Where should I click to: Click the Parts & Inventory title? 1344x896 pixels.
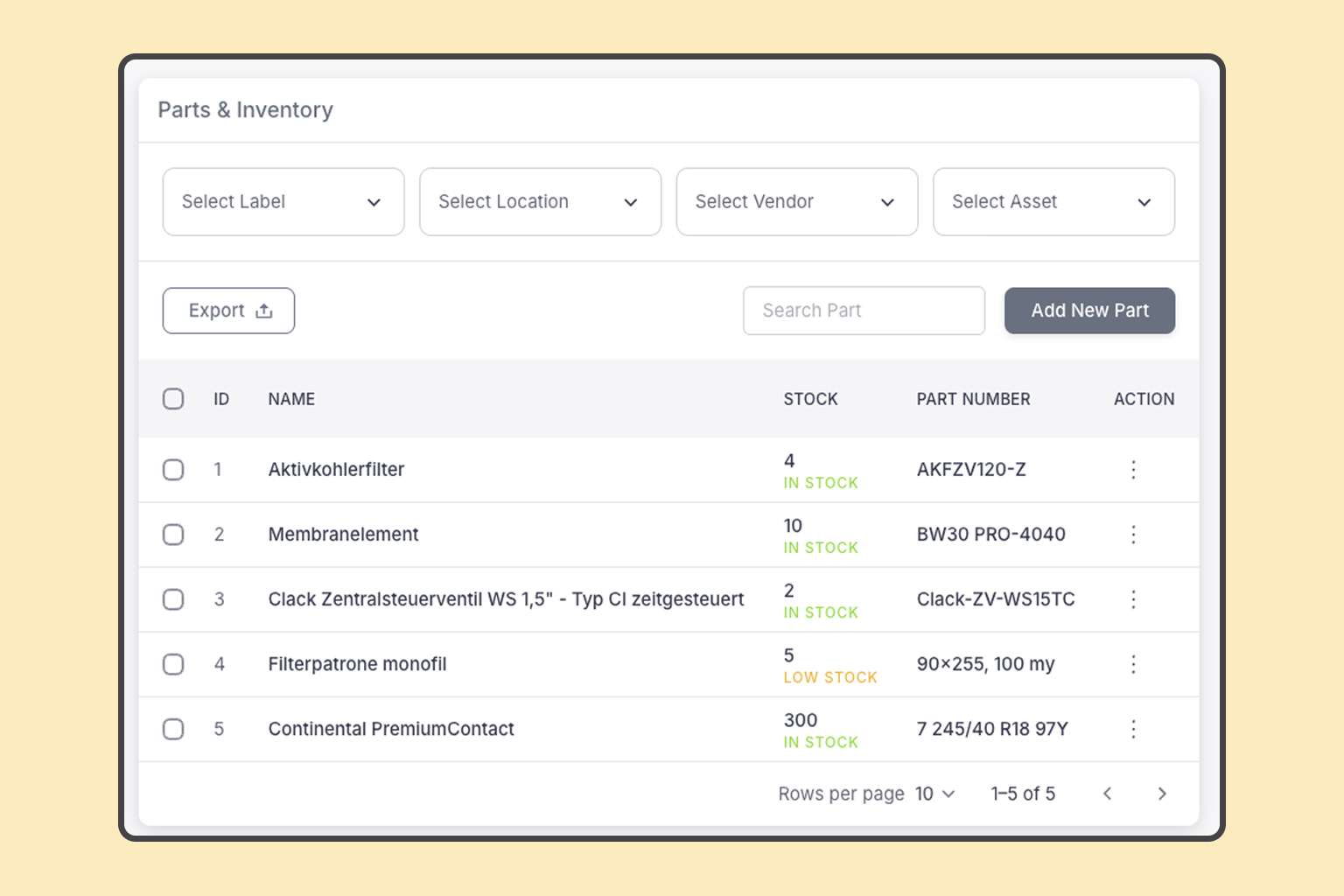coord(245,110)
